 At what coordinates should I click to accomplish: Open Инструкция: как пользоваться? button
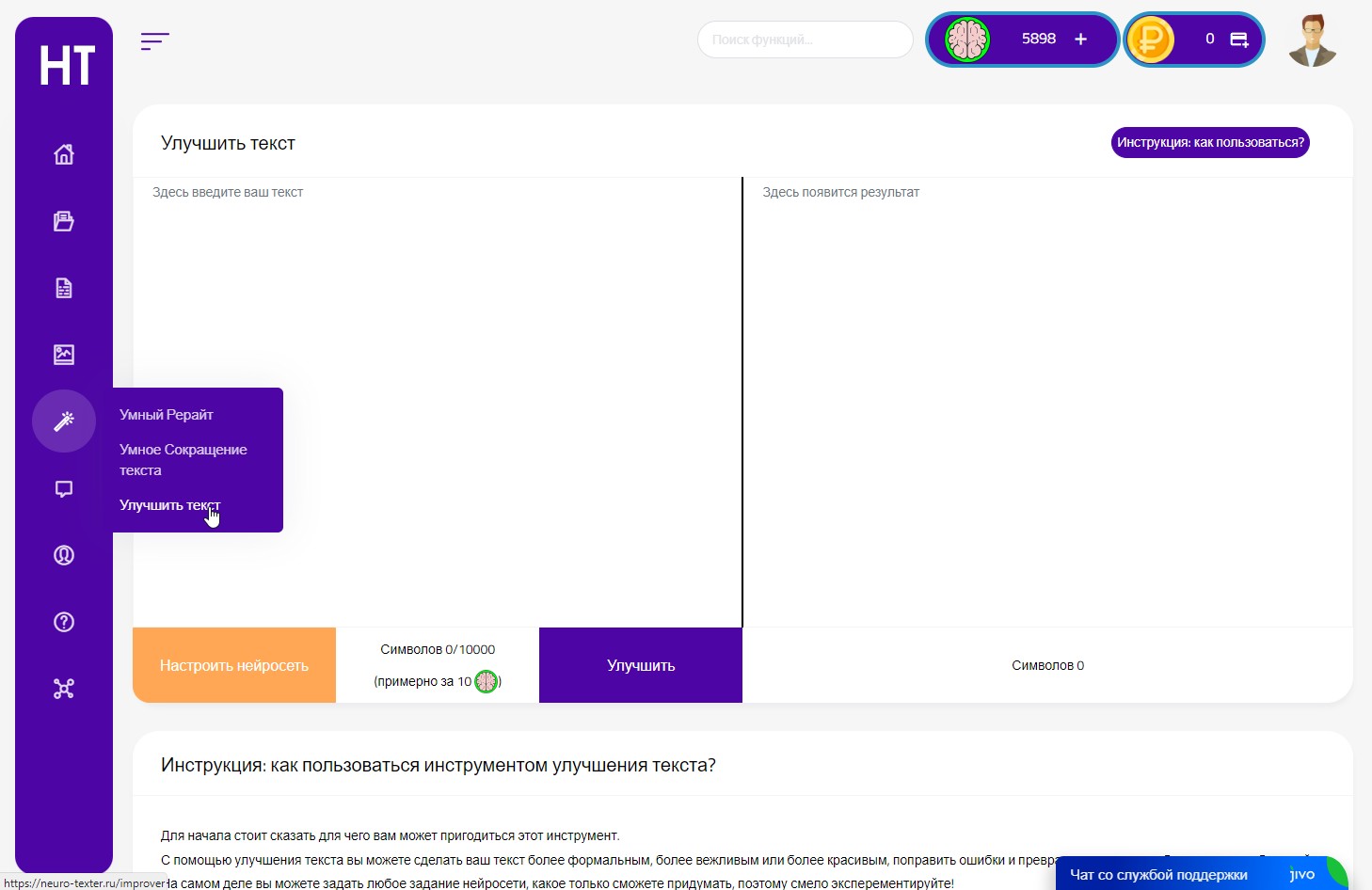coord(1210,143)
